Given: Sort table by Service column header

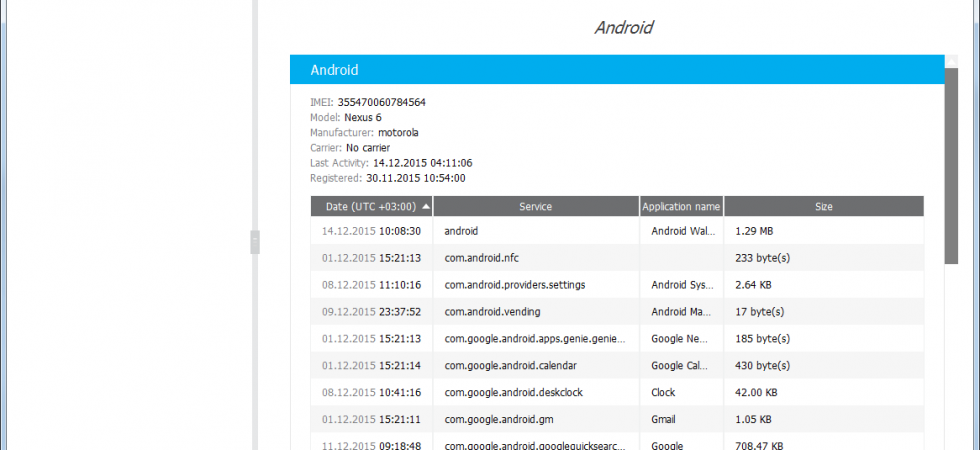Looking at the screenshot, I should (536, 206).
